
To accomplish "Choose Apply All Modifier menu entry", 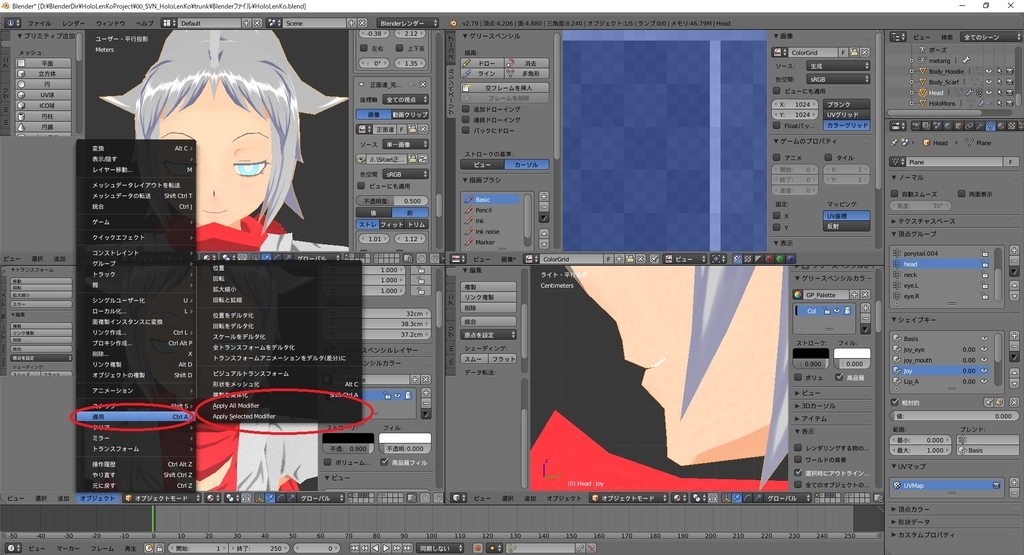I will point(236,405).
